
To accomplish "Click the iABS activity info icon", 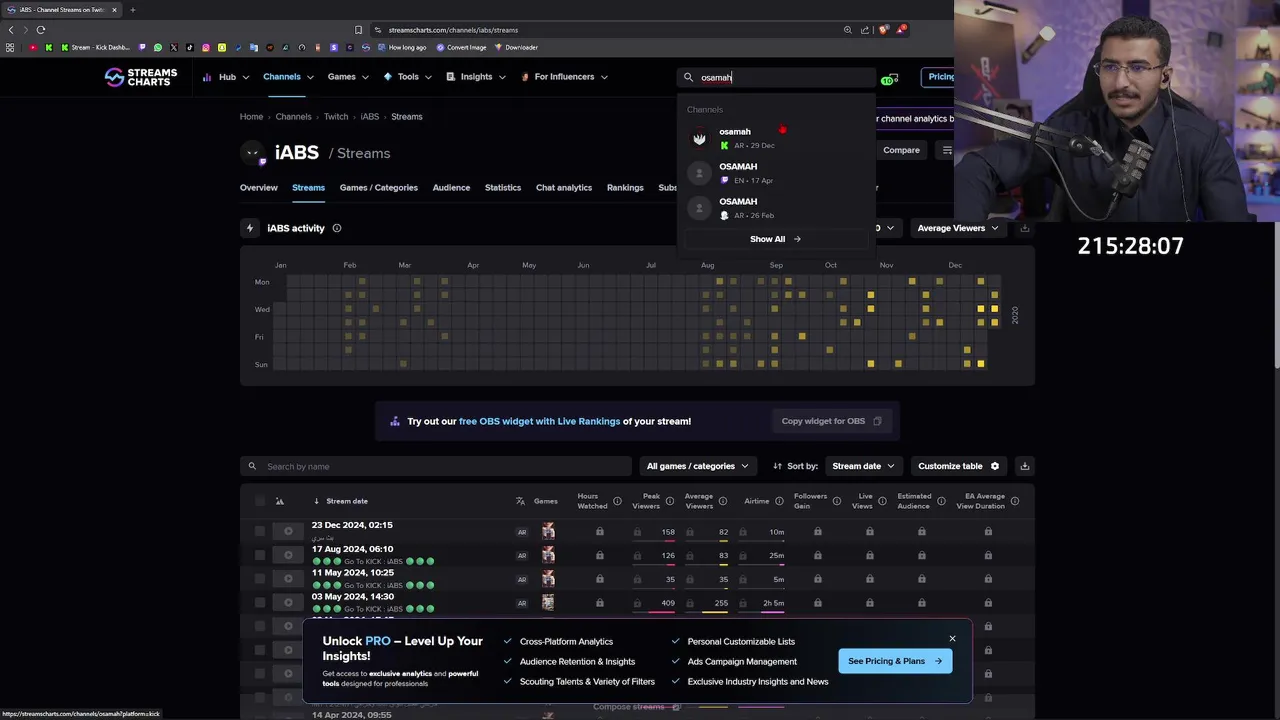I will (x=337, y=228).
